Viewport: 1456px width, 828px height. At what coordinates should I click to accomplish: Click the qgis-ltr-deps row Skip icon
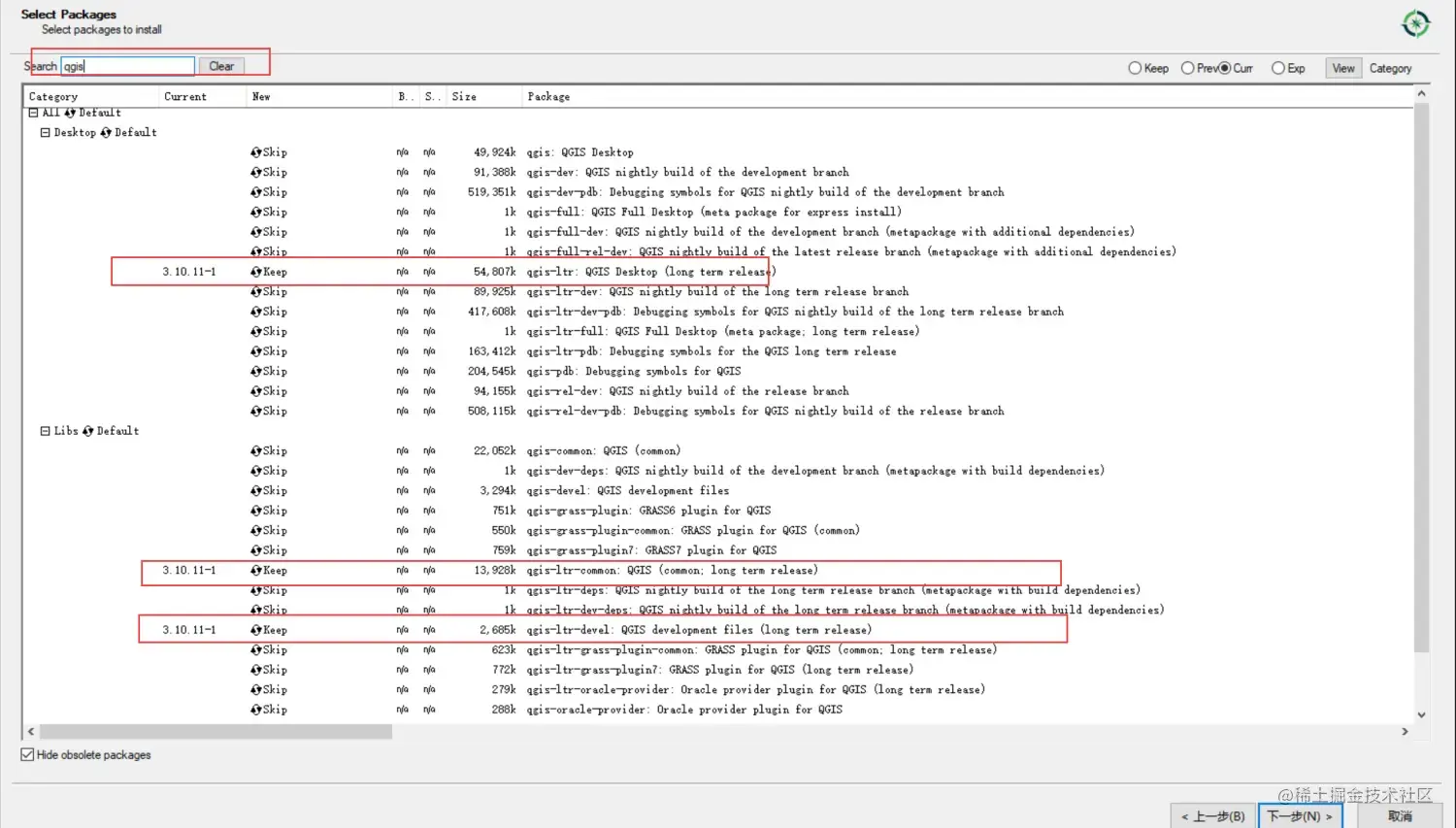click(256, 590)
